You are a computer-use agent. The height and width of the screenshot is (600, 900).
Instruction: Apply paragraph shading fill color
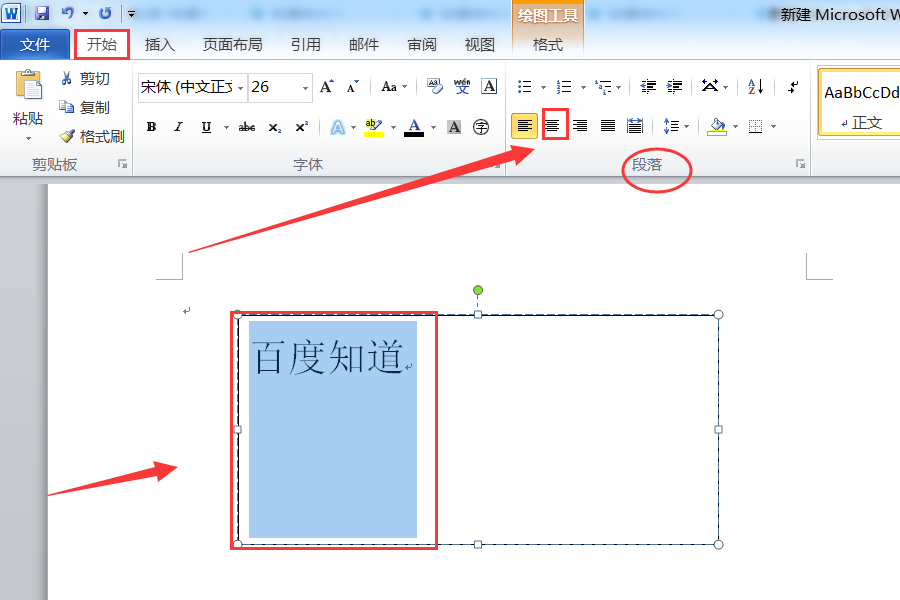[717, 126]
